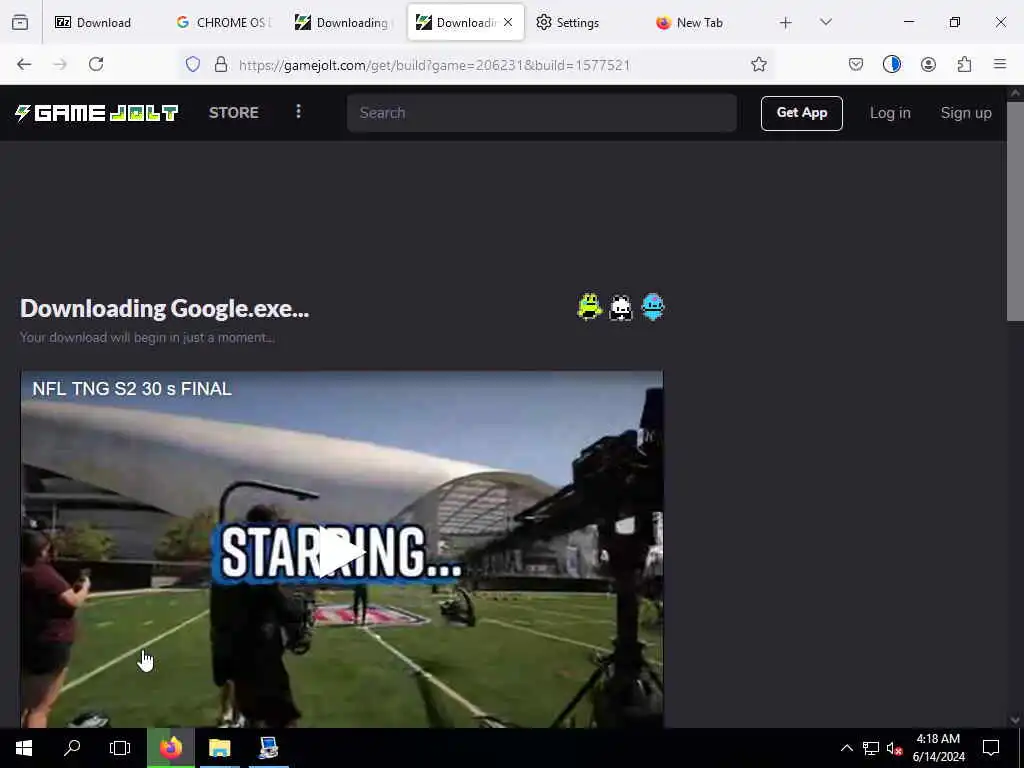Open Firefox account menu
Image resolution: width=1024 pixels, height=768 pixels.
[x=928, y=64]
